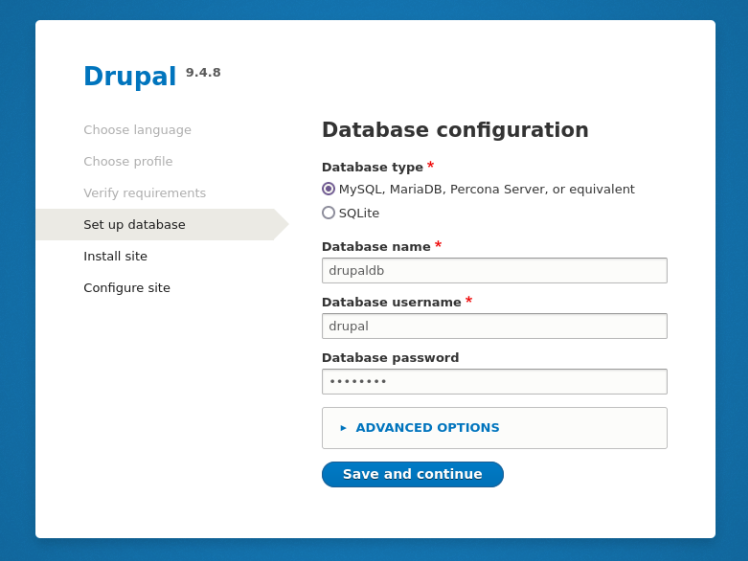Click the Database name label
The height and width of the screenshot is (561, 748).
[x=376, y=247]
